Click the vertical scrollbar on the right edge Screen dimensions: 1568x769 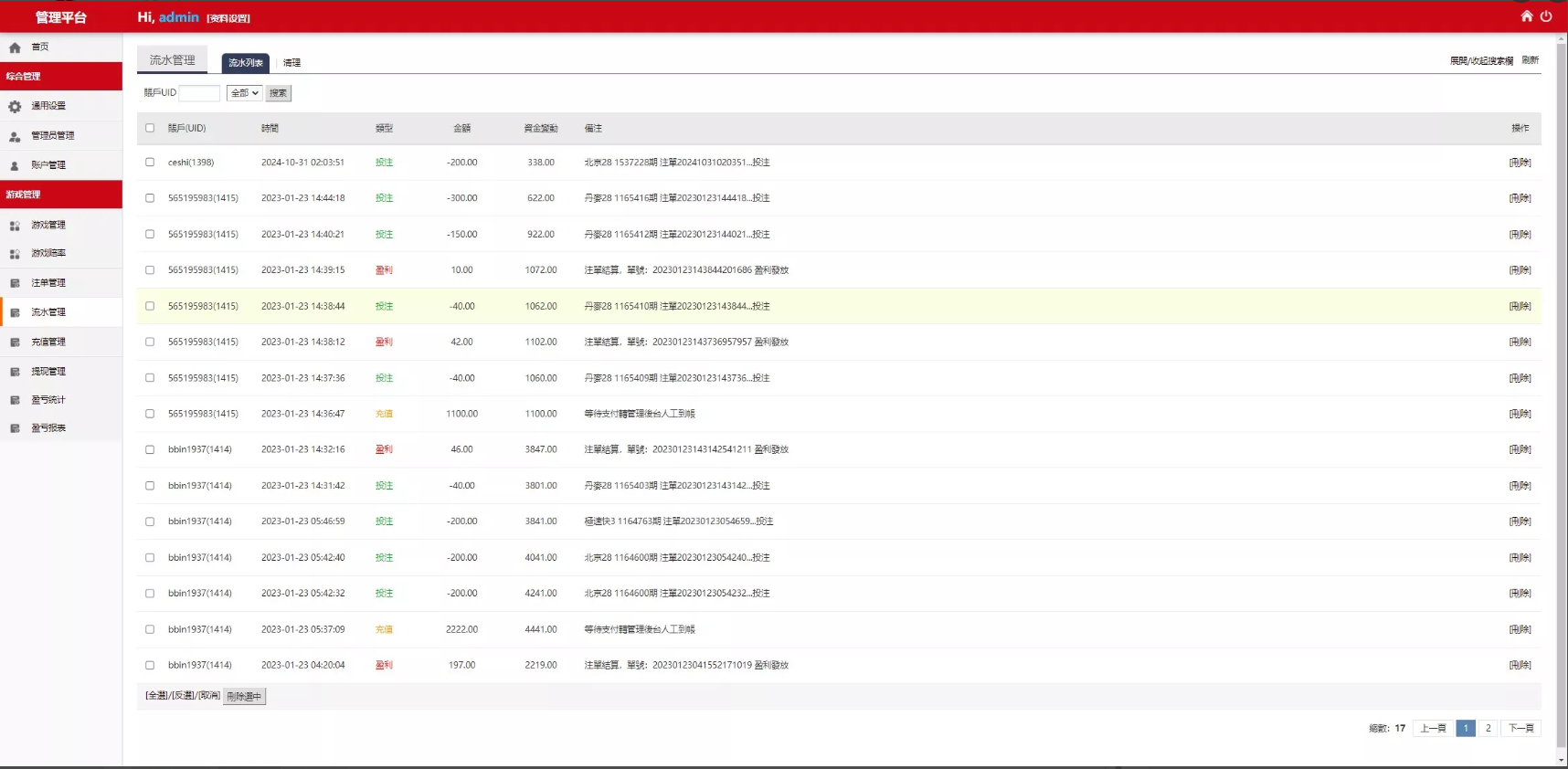pyautogui.click(x=1562, y=365)
